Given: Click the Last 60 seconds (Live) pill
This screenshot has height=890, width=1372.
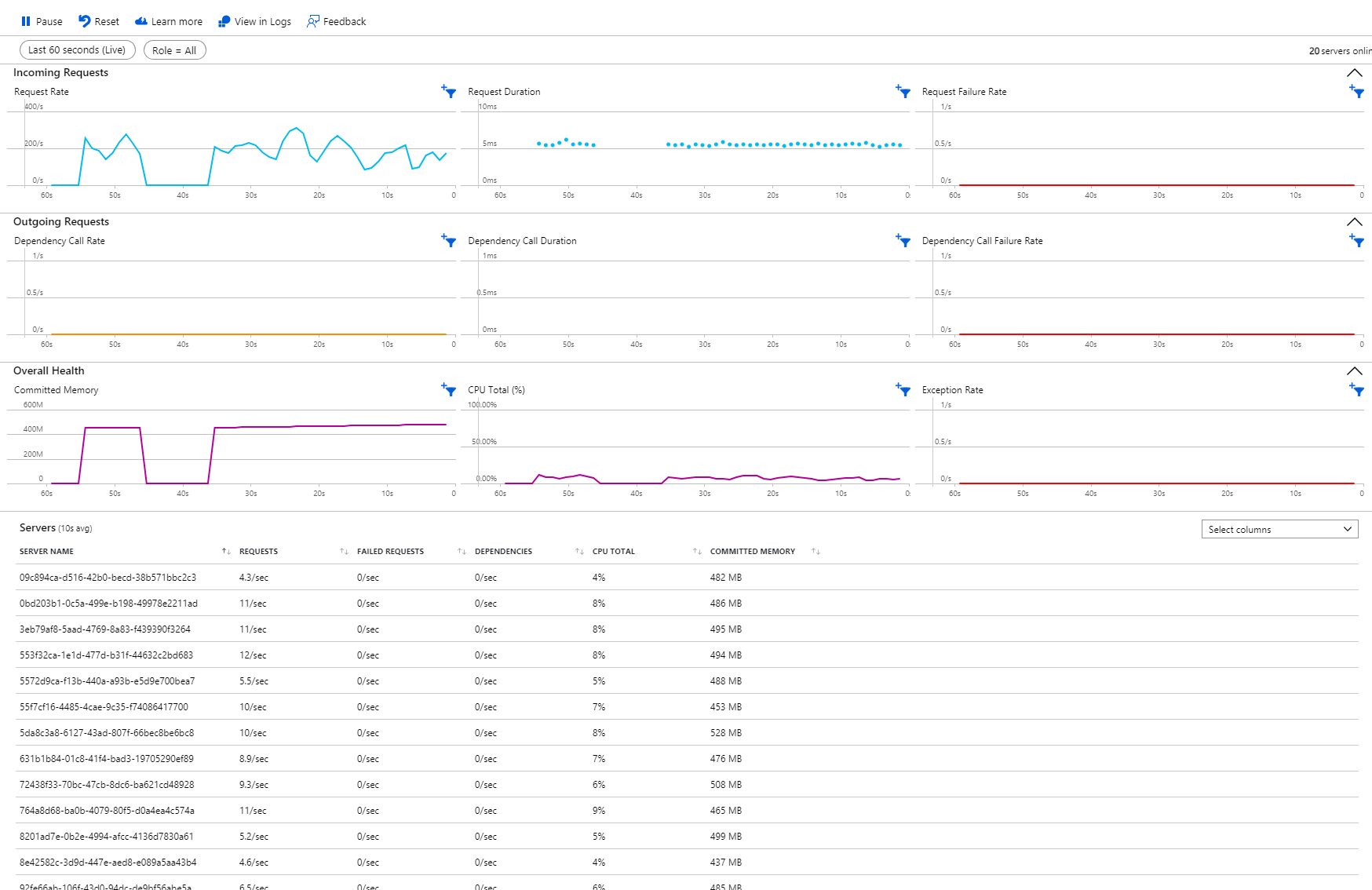Looking at the screenshot, I should pos(77,50).
